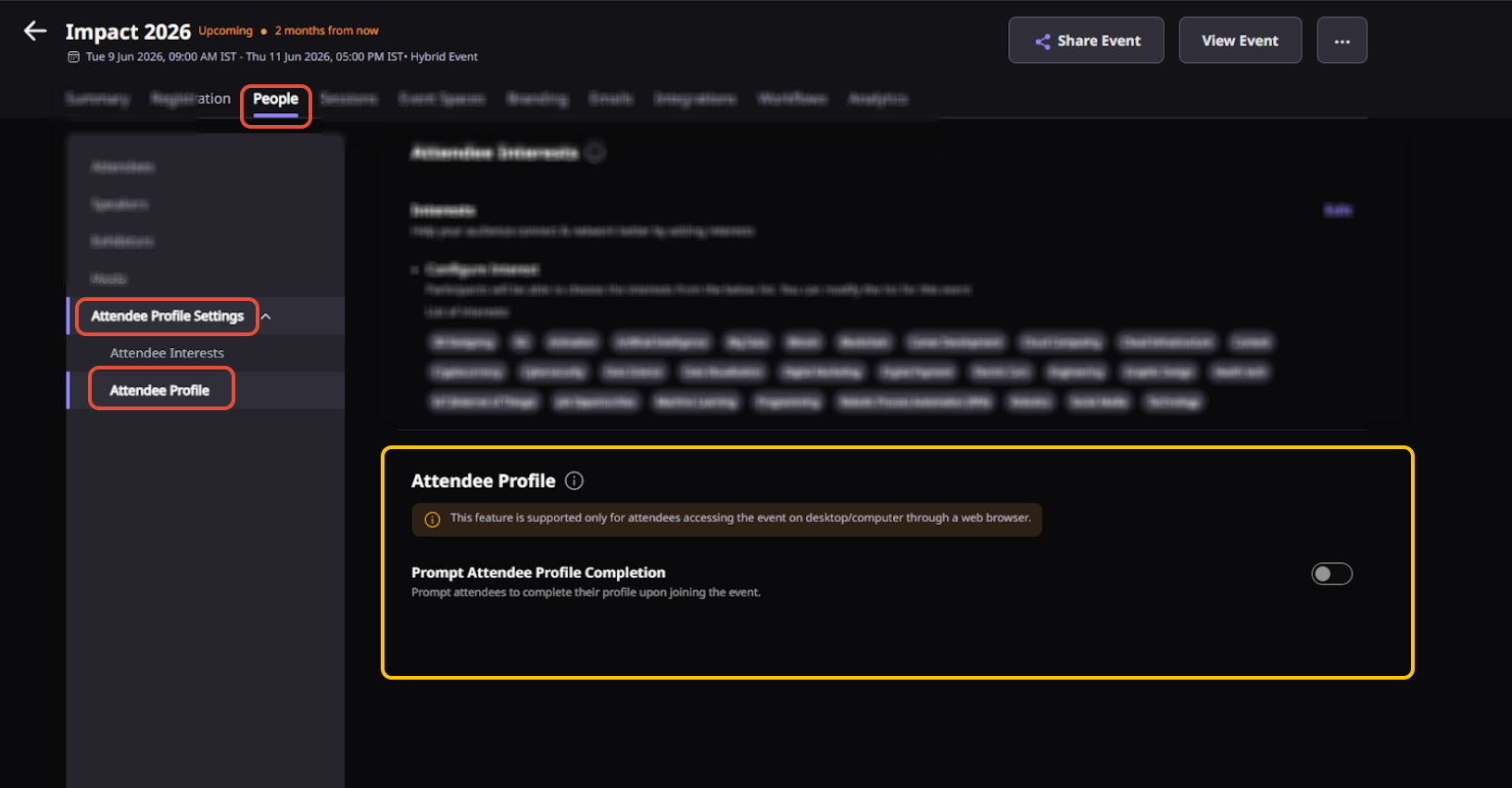Click the Artificial Intelligence interest tag
Viewport: 1512px width, 788px height.
click(661, 343)
